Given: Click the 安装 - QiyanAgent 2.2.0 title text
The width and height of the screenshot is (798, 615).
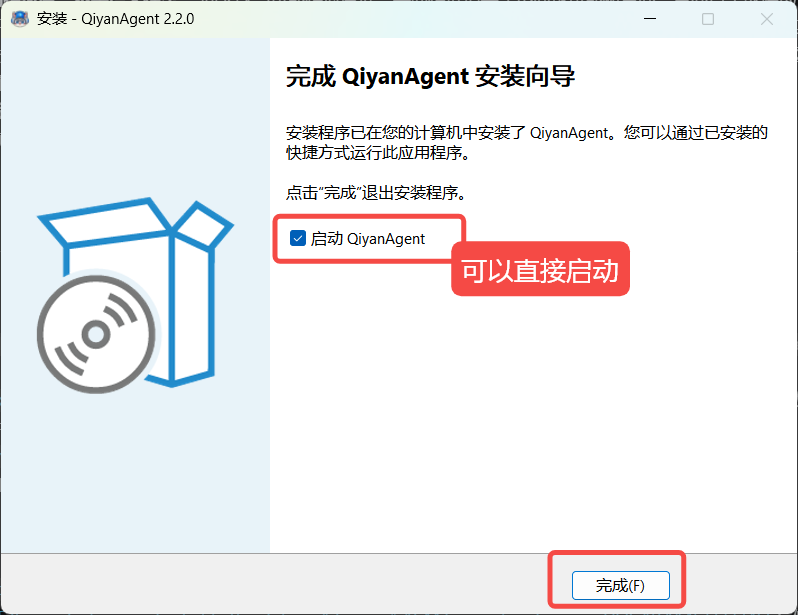Looking at the screenshot, I should 116,19.
